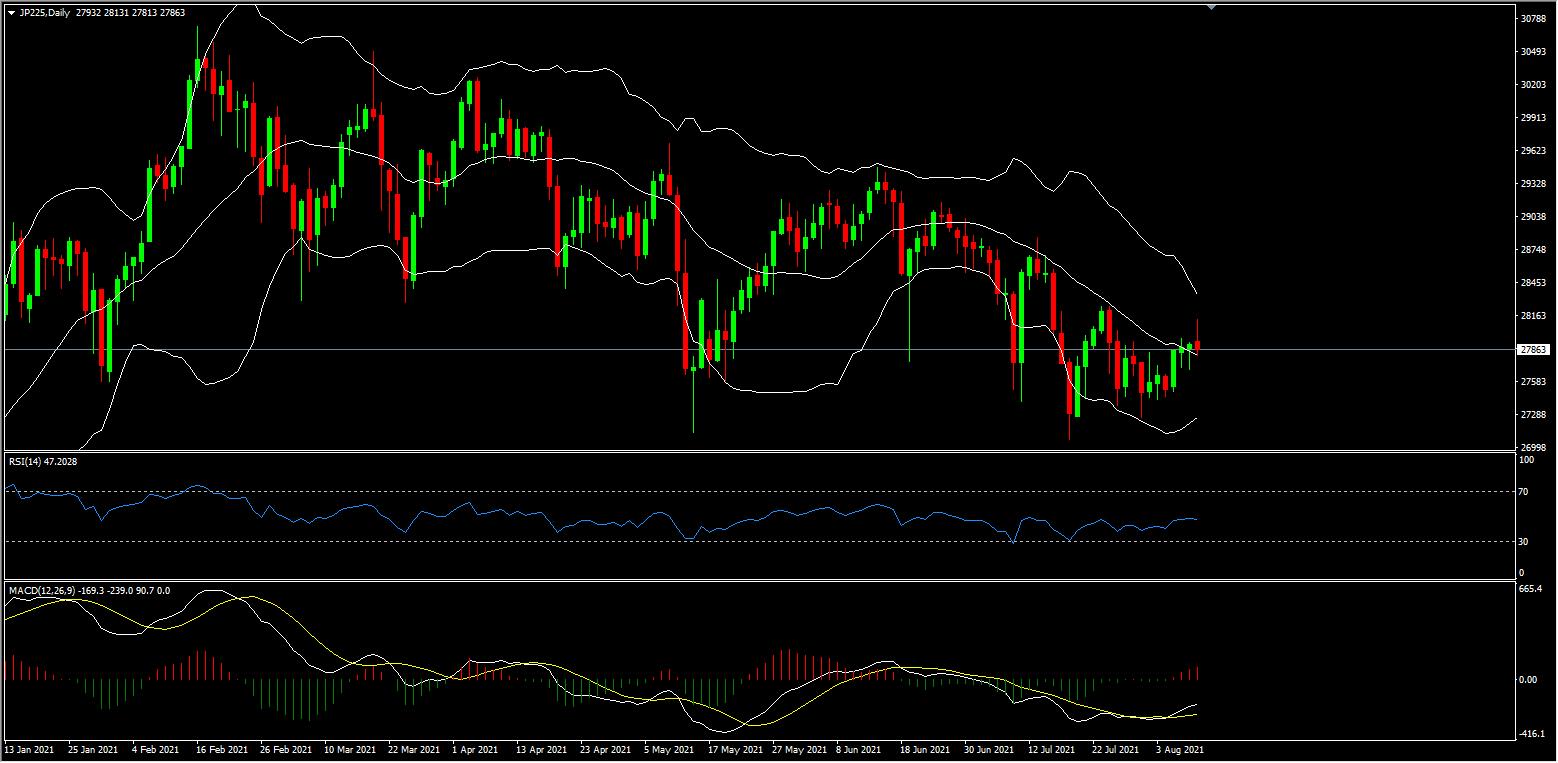1558x763 pixels.
Task: Click the 29038 price scale label
Action: point(1533,216)
